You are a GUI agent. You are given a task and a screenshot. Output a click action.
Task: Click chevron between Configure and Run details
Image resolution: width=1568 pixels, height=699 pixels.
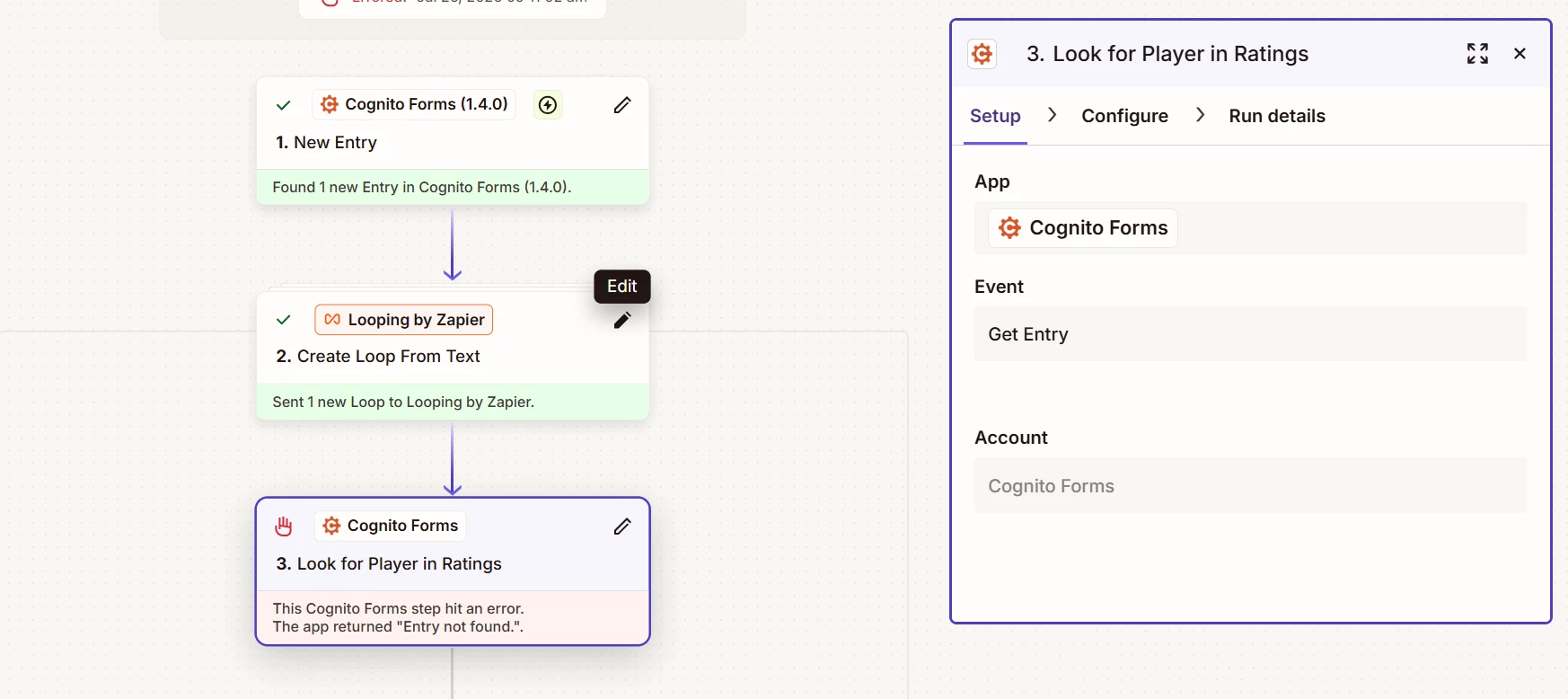tap(1200, 115)
